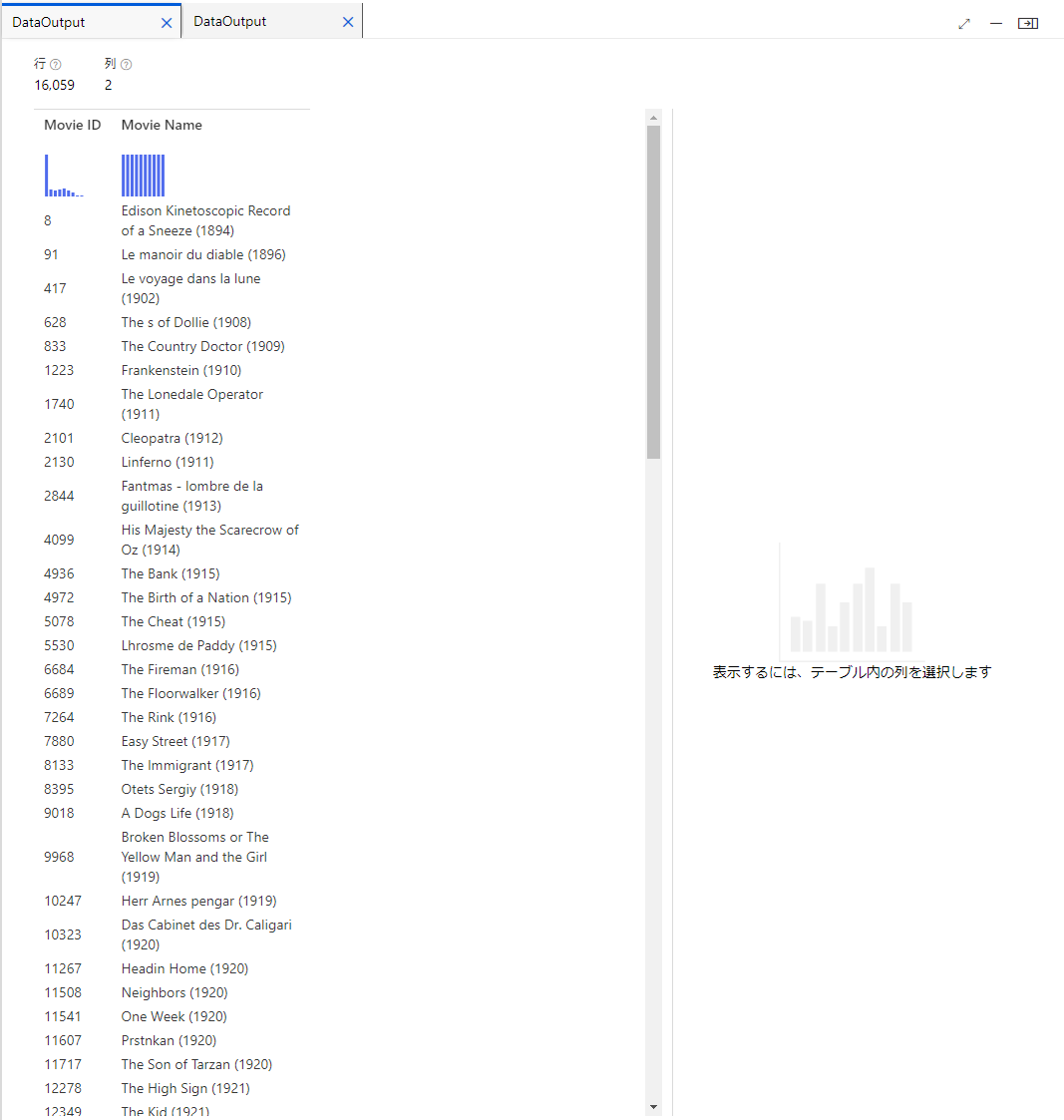Select Movie ID 9968 cell
1064x1120 pixels.
(x=59, y=857)
